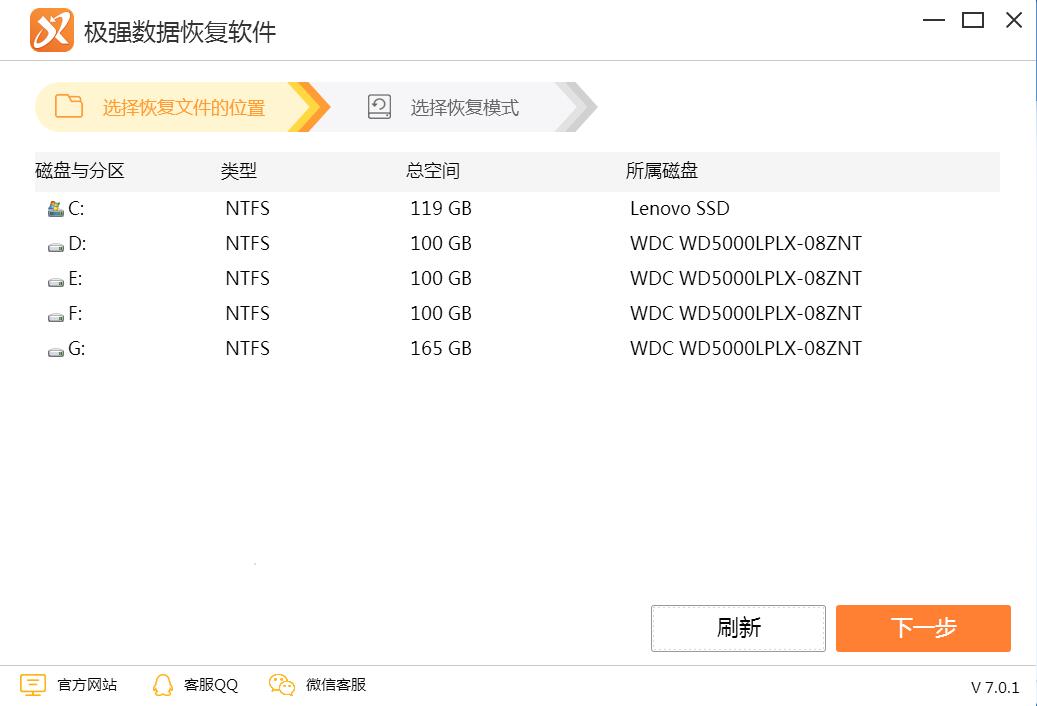The width and height of the screenshot is (1037, 706).
Task: Click the folder icon in the first step
Action: tap(69, 107)
